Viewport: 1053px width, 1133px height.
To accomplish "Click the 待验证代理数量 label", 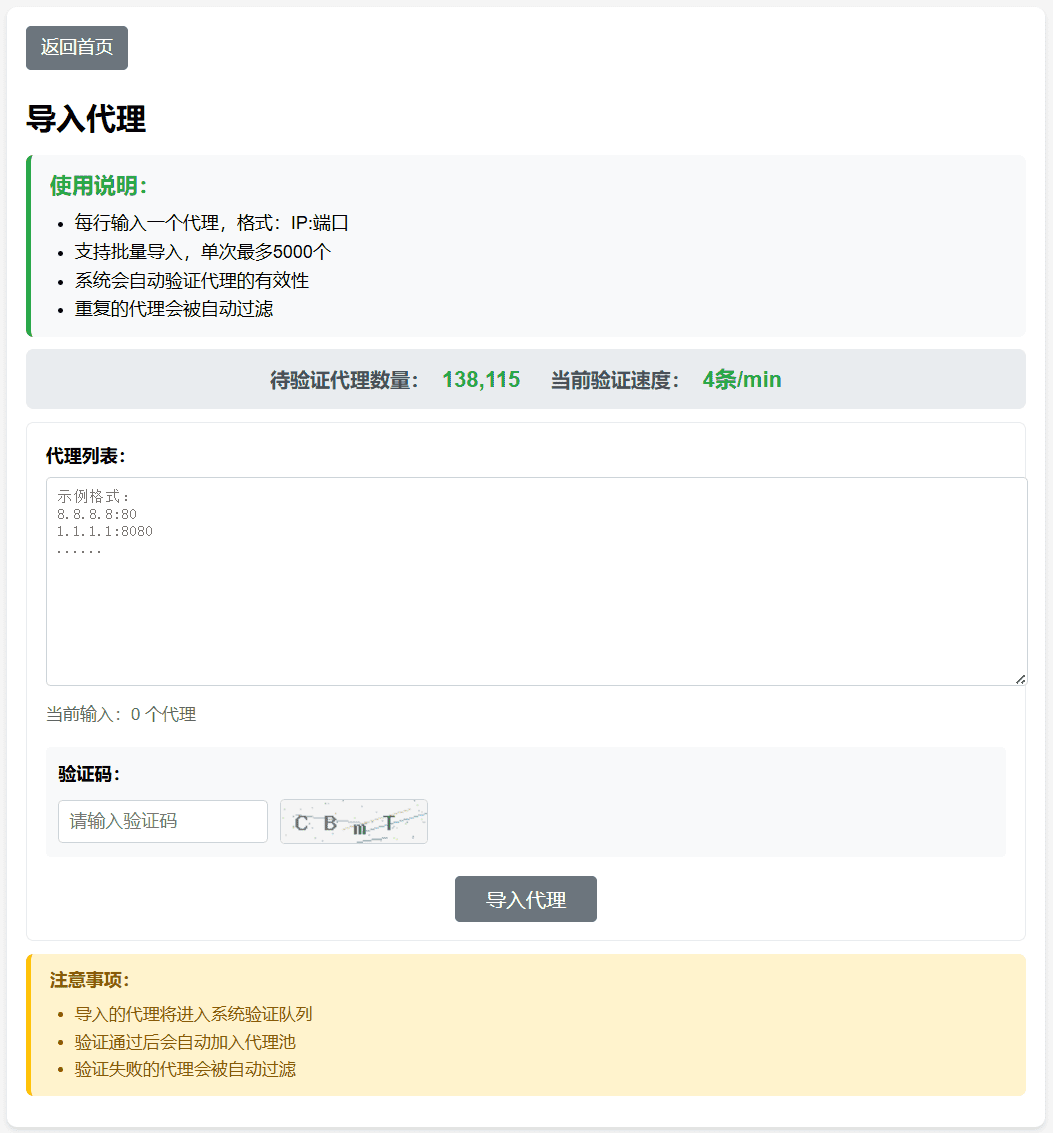I will click(345, 380).
